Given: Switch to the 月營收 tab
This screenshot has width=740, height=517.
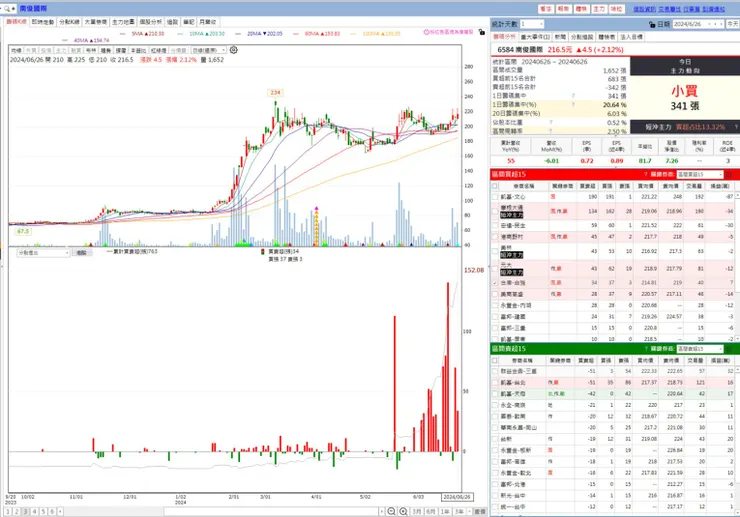Looking at the screenshot, I should click(x=208, y=22).
